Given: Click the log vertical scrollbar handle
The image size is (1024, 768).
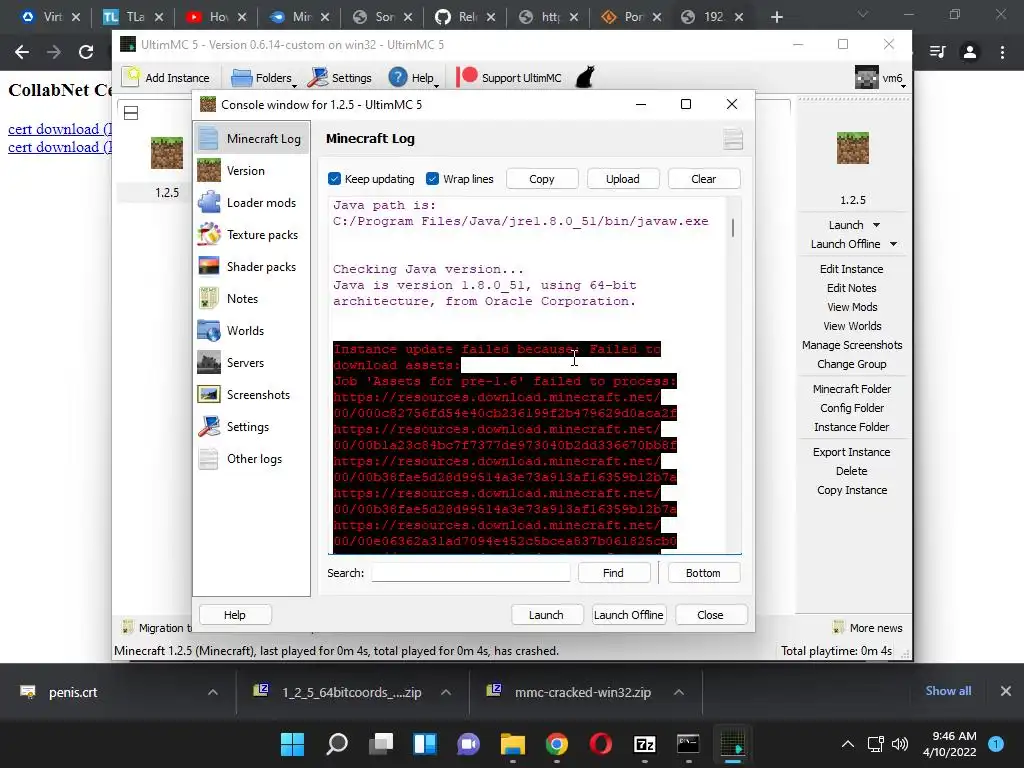Looking at the screenshot, I should [x=733, y=228].
